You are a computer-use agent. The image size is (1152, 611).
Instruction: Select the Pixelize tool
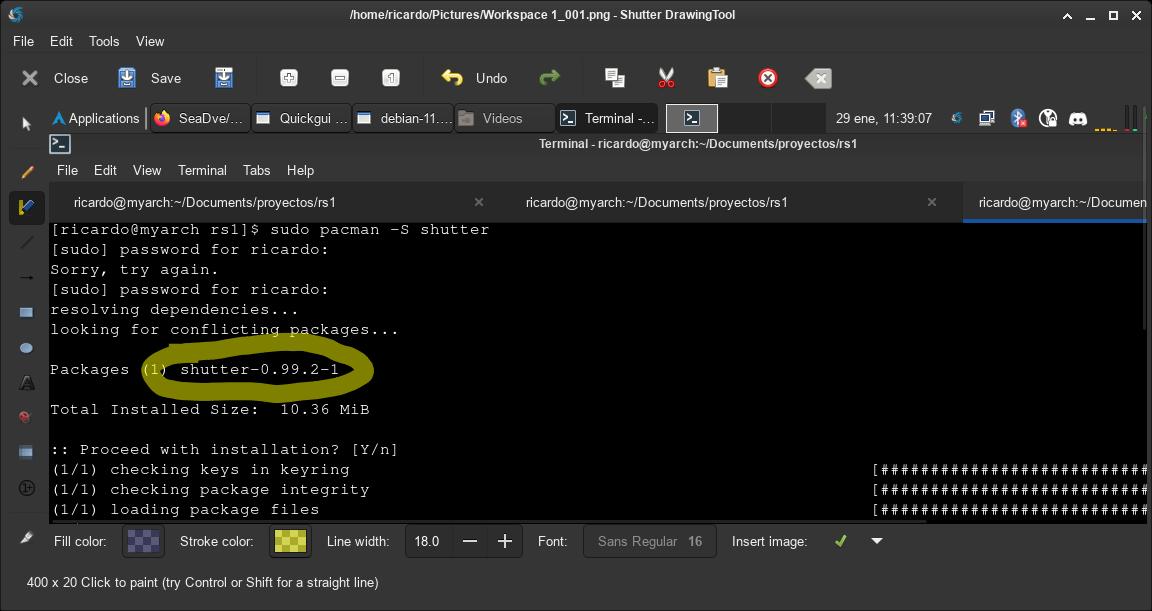[x=27, y=452]
